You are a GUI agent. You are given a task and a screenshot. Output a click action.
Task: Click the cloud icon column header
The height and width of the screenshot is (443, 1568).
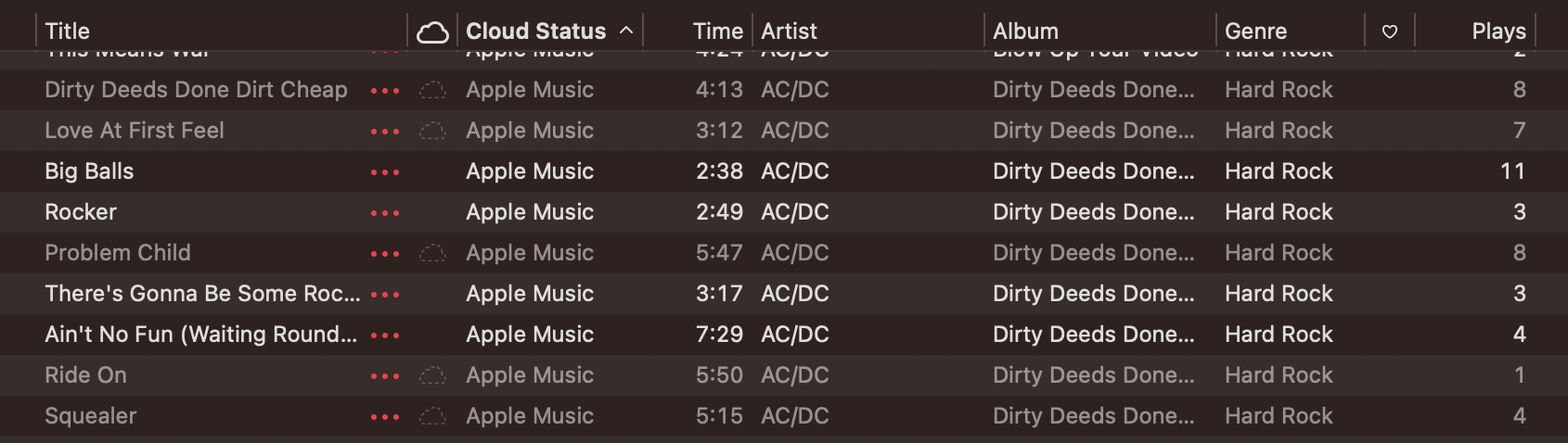[432, 32]
